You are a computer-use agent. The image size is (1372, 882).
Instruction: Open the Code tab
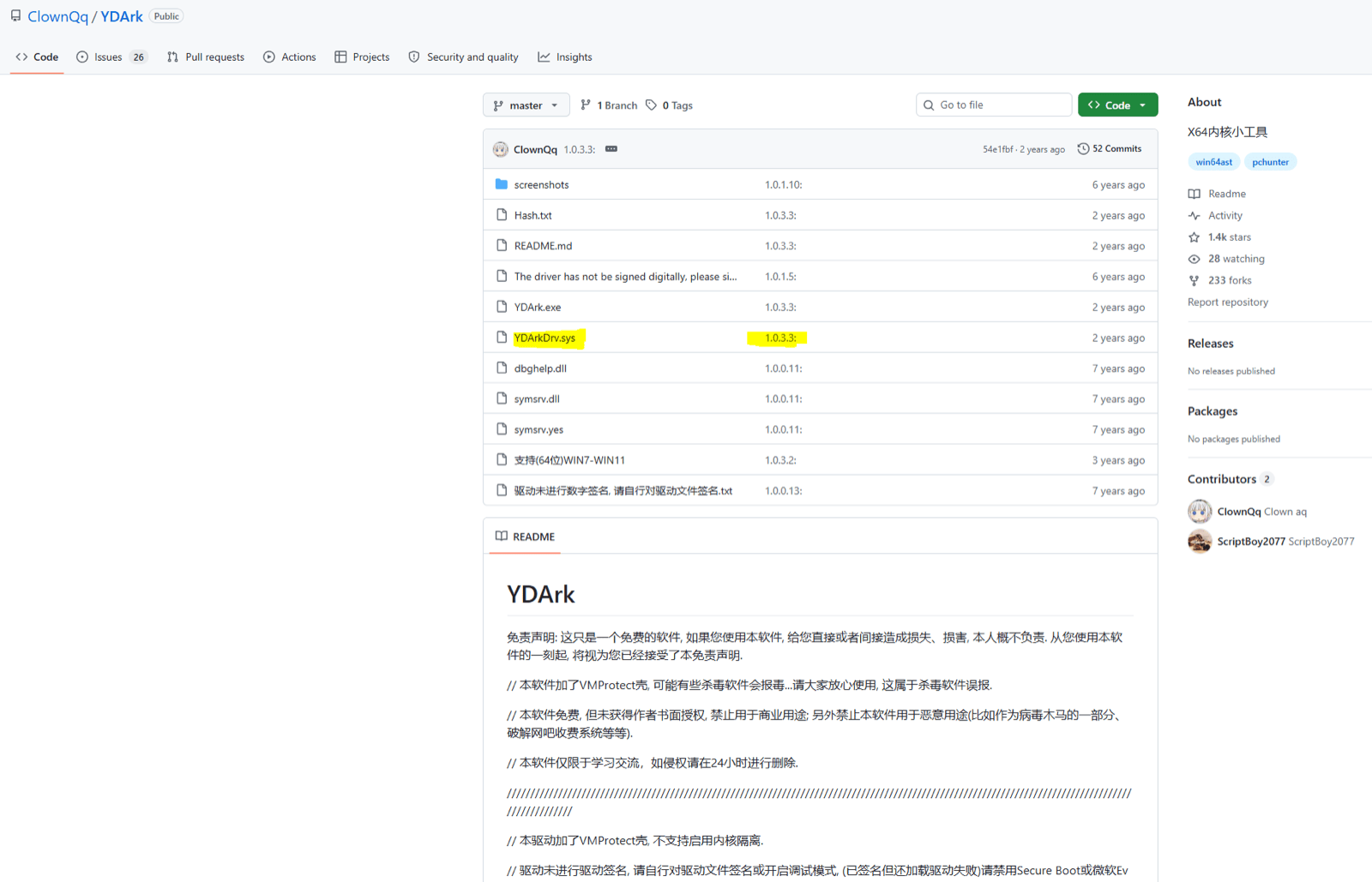point(37,57)
